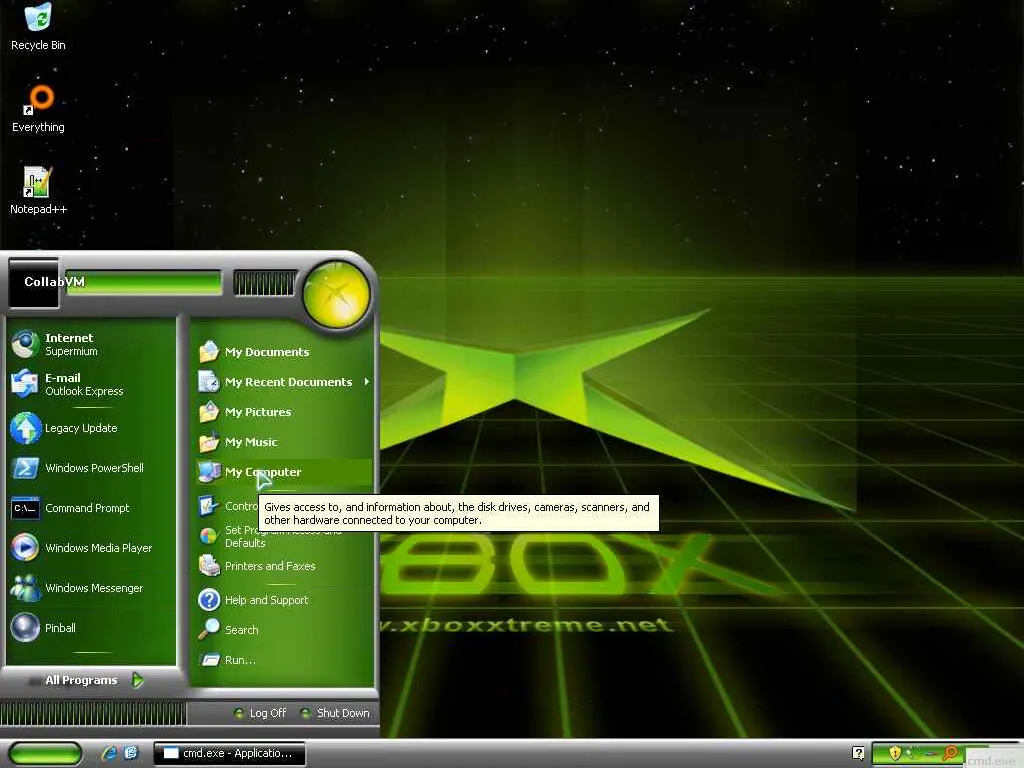Click the Shut Down button

click(x=334, y=713)
